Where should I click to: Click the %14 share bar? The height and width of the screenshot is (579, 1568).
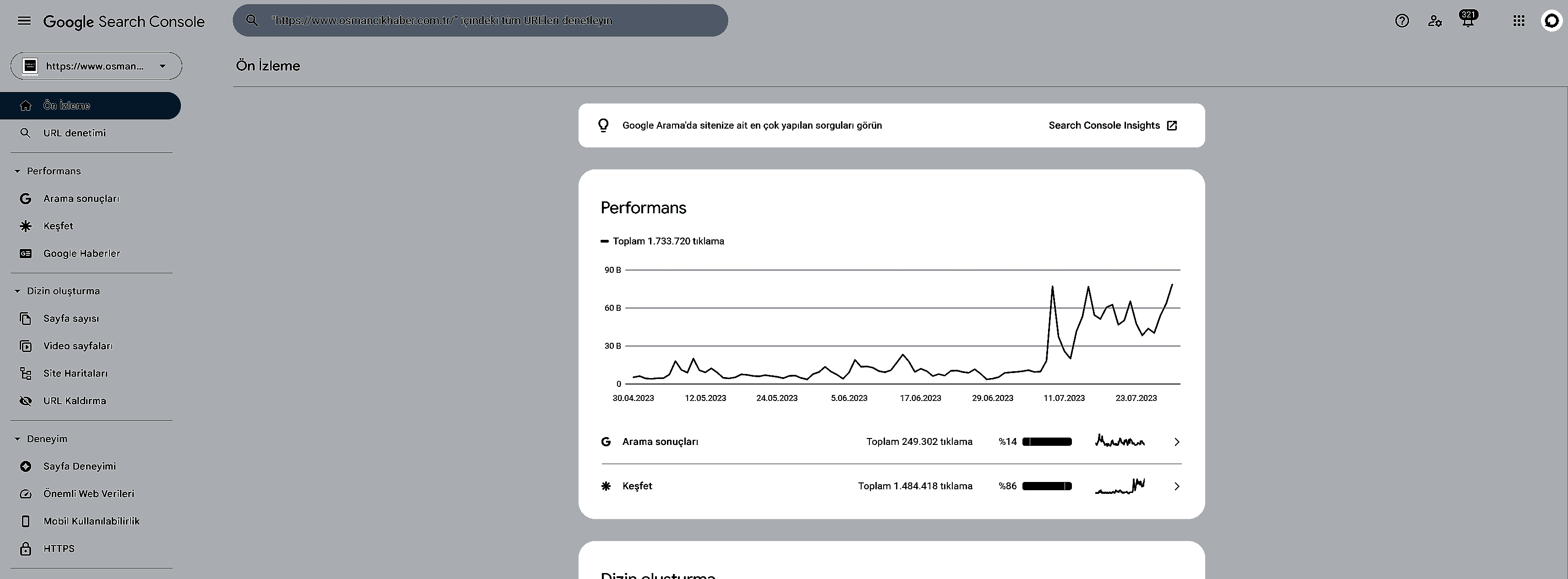[x=1047, y=442]
